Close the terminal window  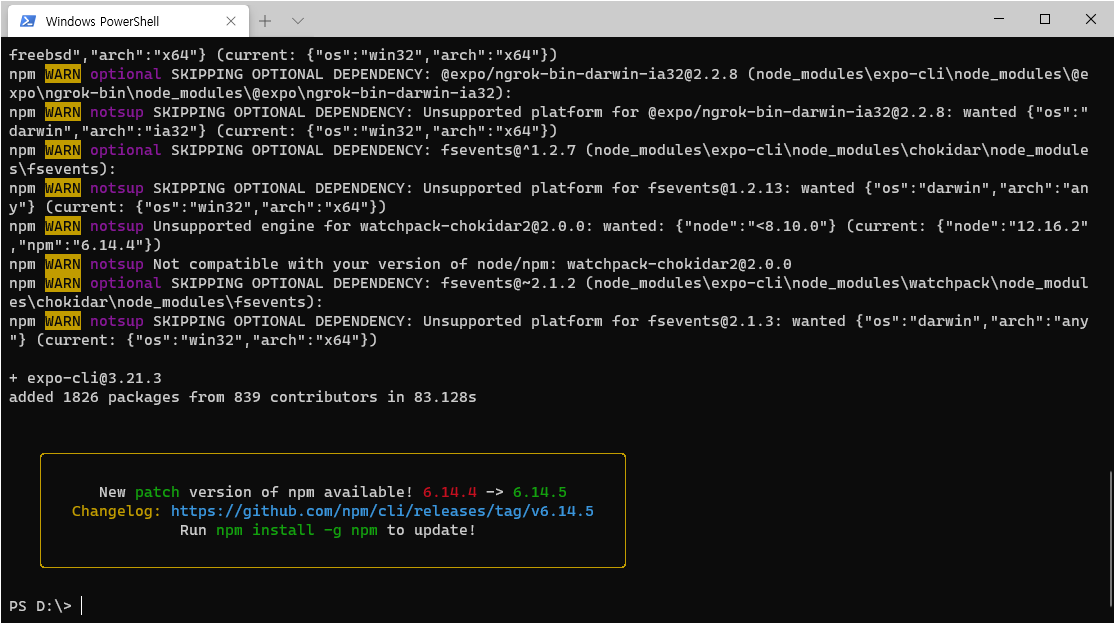(1091, 19)
